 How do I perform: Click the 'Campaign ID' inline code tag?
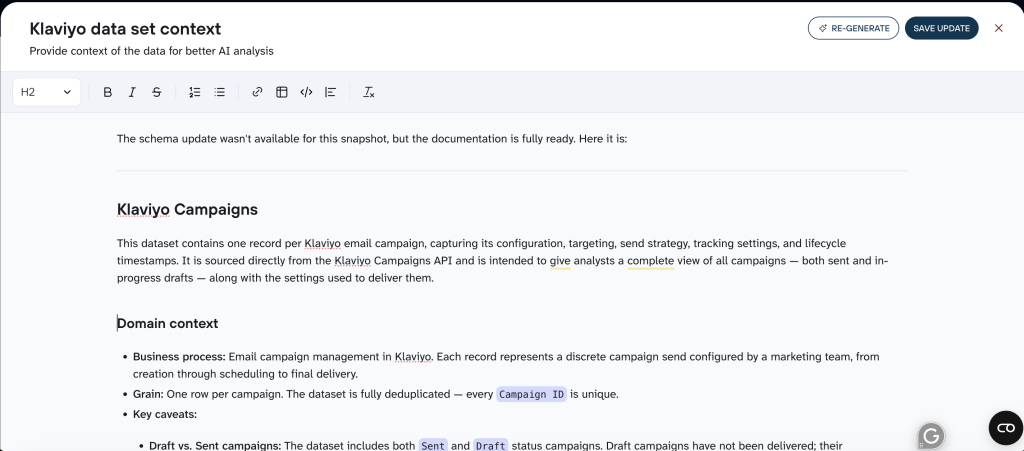click(x=532, y=394)
